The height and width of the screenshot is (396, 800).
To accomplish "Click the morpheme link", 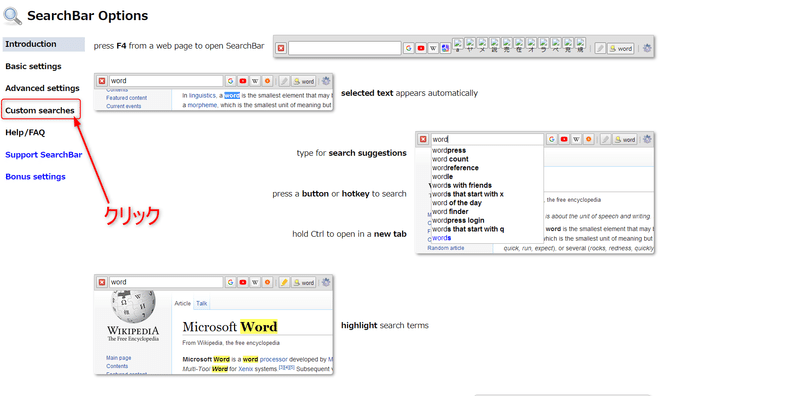I will [x=202, y=105].
